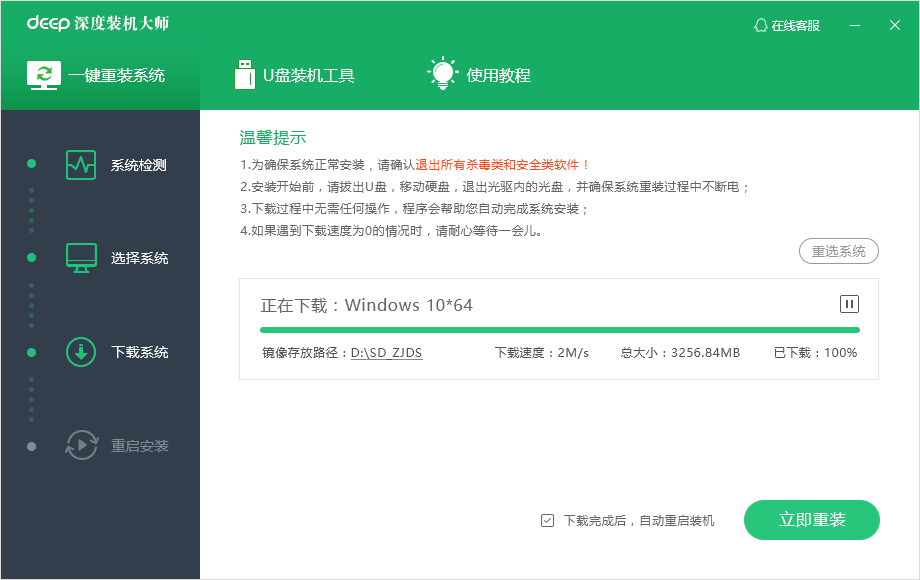This screenshot has width=920, height=580.
Task: Click the 选择系统 display icon
Action: click(x=80, y=257)
